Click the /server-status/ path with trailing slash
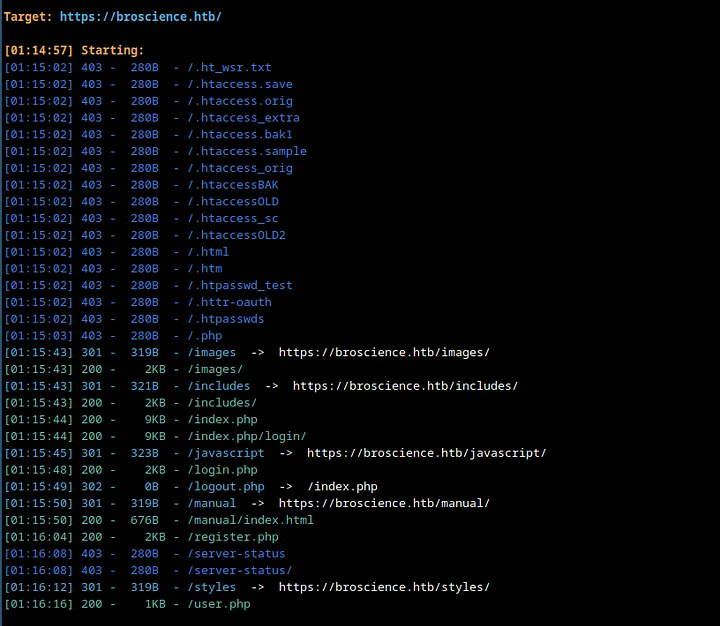Screen dimensions: 720x626 [240, 570]
